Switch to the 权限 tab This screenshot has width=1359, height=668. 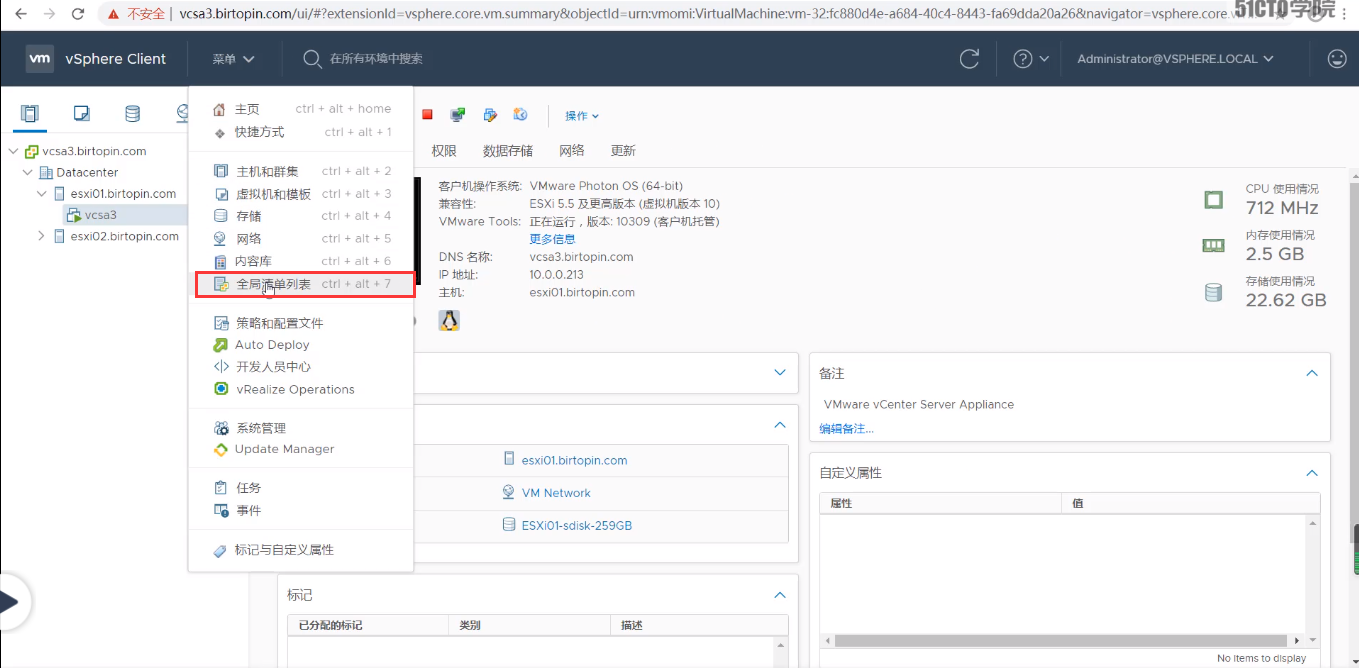tap(444, 151)
